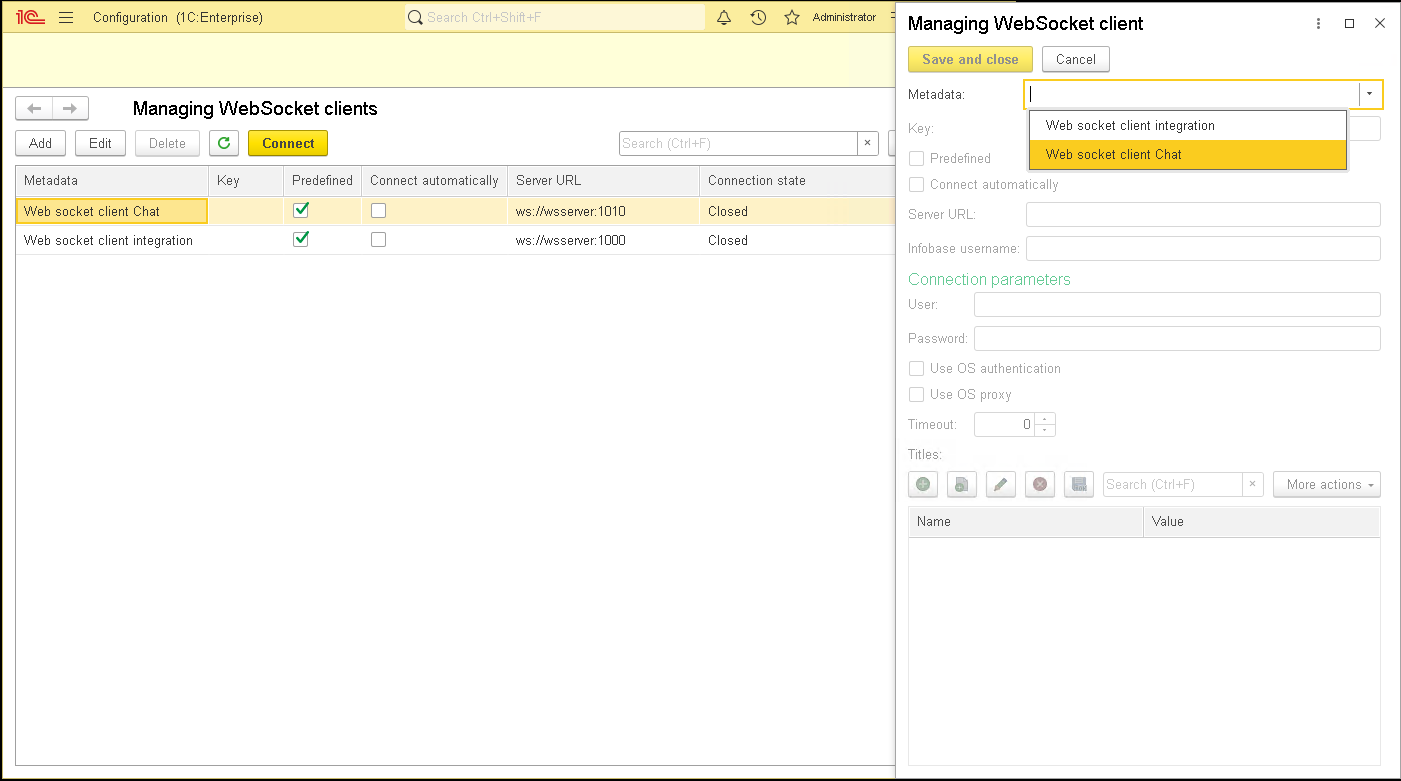Click Add button in clients list
1401x781 pixels.
(x=41, y=143)
